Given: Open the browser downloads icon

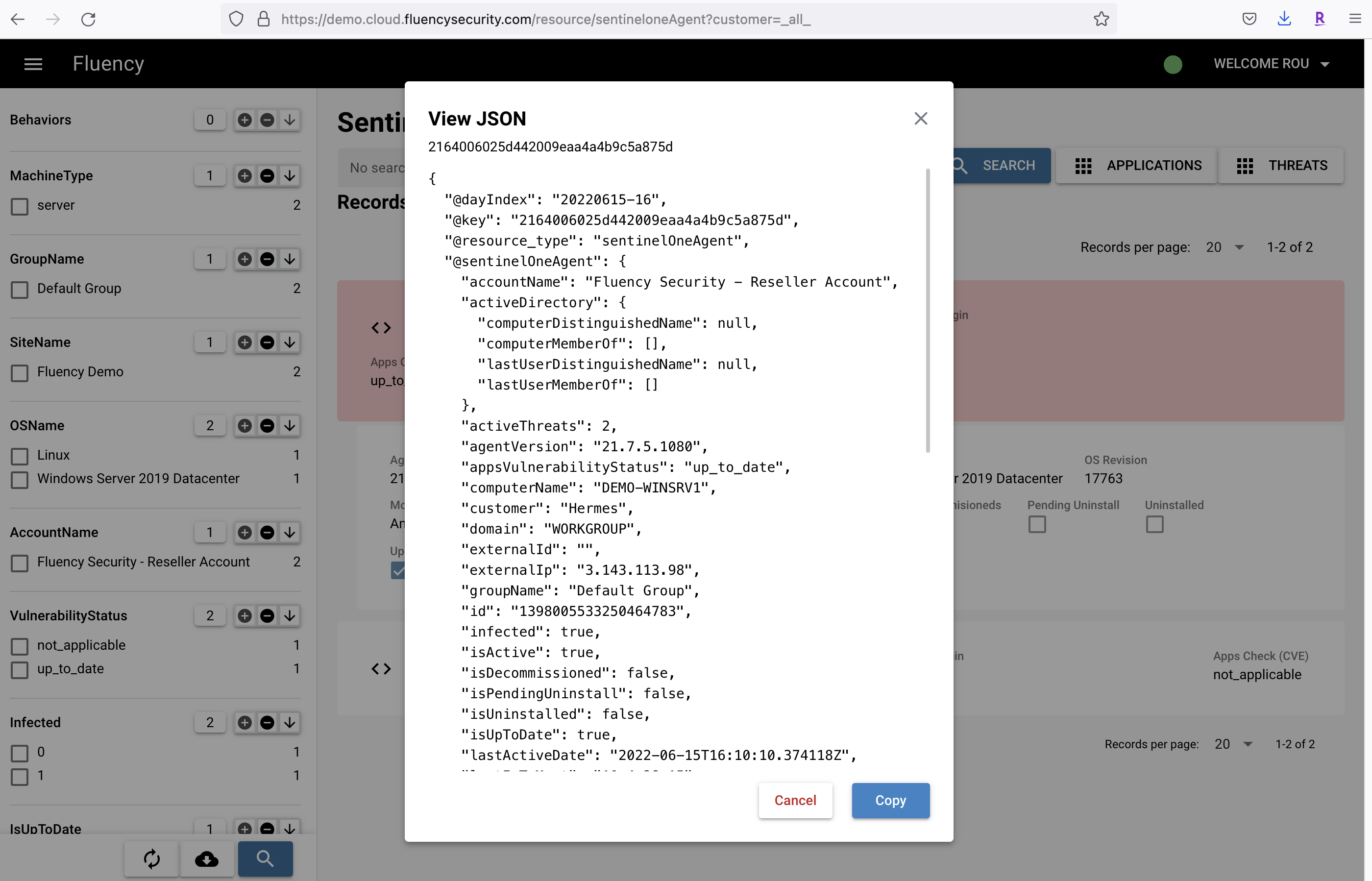Looking at the screenshot, I should click(1284, 19).
